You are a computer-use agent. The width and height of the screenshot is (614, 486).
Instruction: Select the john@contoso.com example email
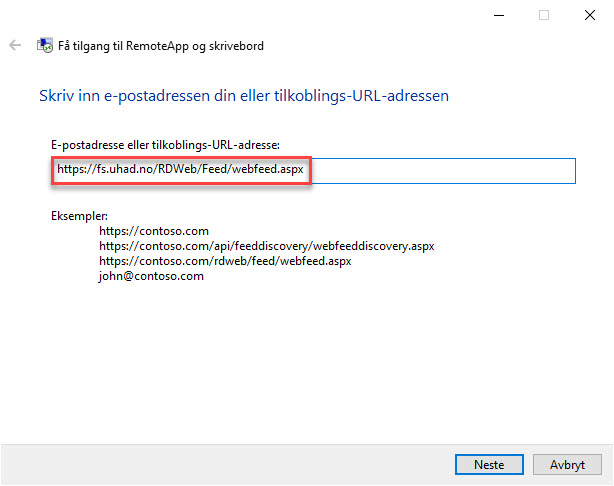[x=151, y=276]
